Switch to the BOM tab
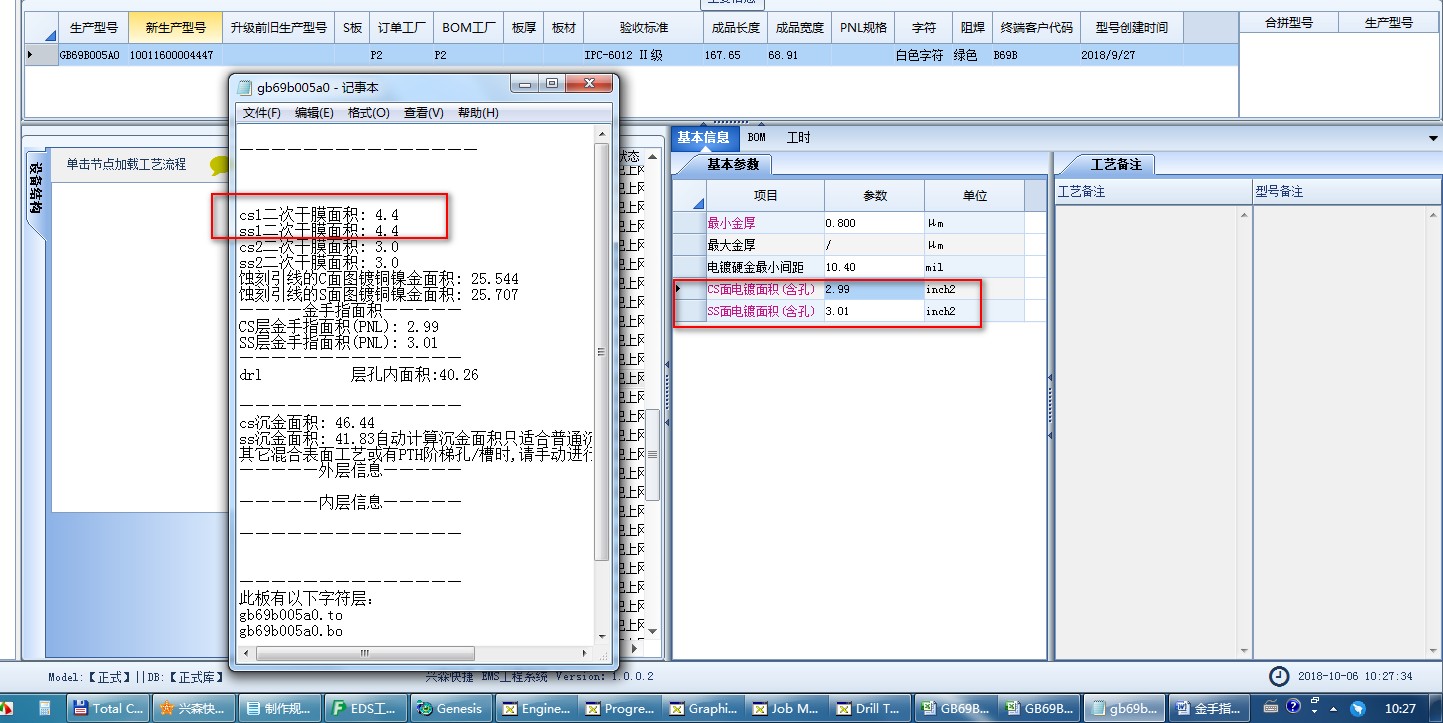1443x723 pixels. click(x=756, y=137)
